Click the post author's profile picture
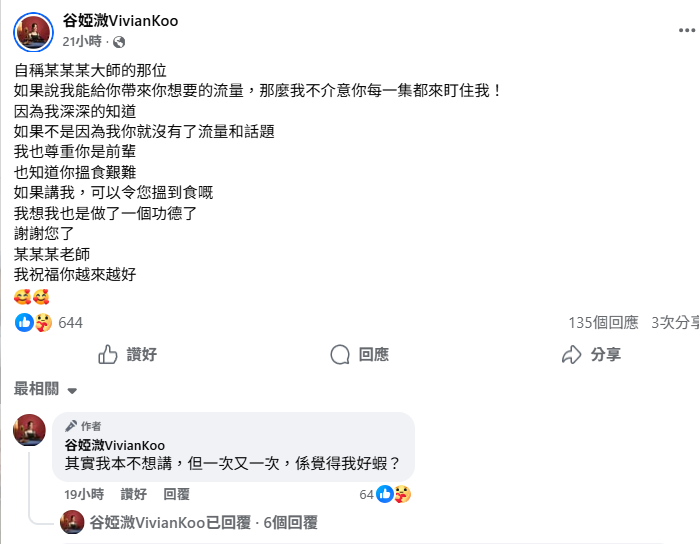The width and height of the screenshot is (699, 544). (x=31, y=31)
